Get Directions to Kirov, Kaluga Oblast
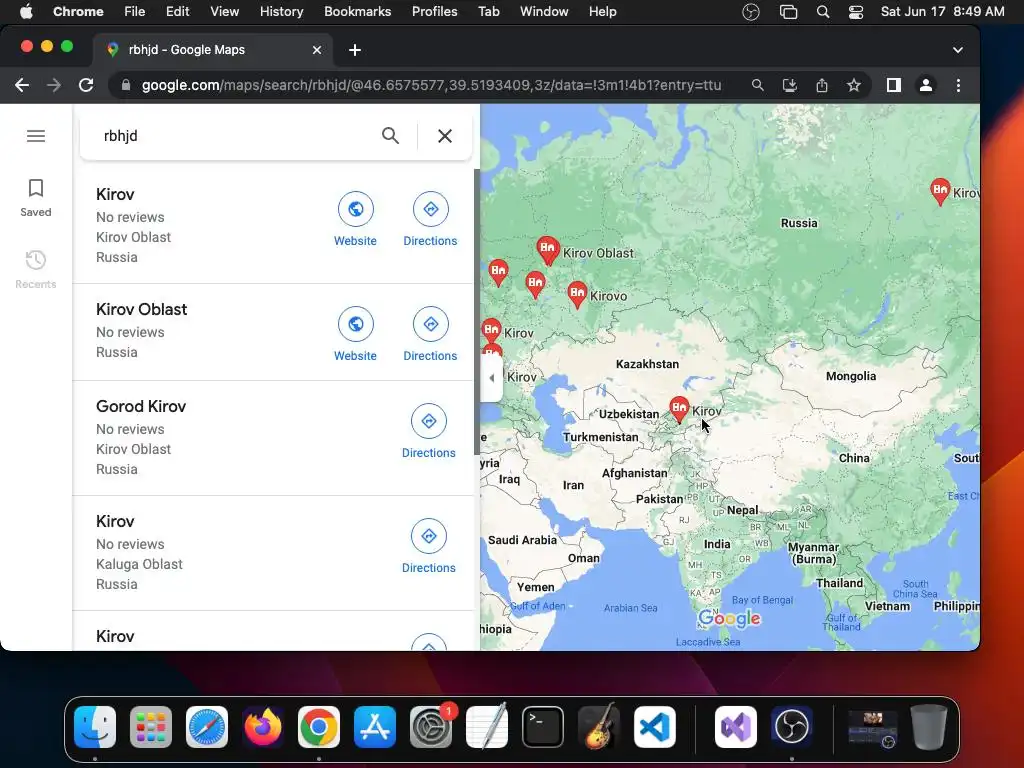Image resolution: width=1024 pixels, height=768 pixels. click(428, 547)
